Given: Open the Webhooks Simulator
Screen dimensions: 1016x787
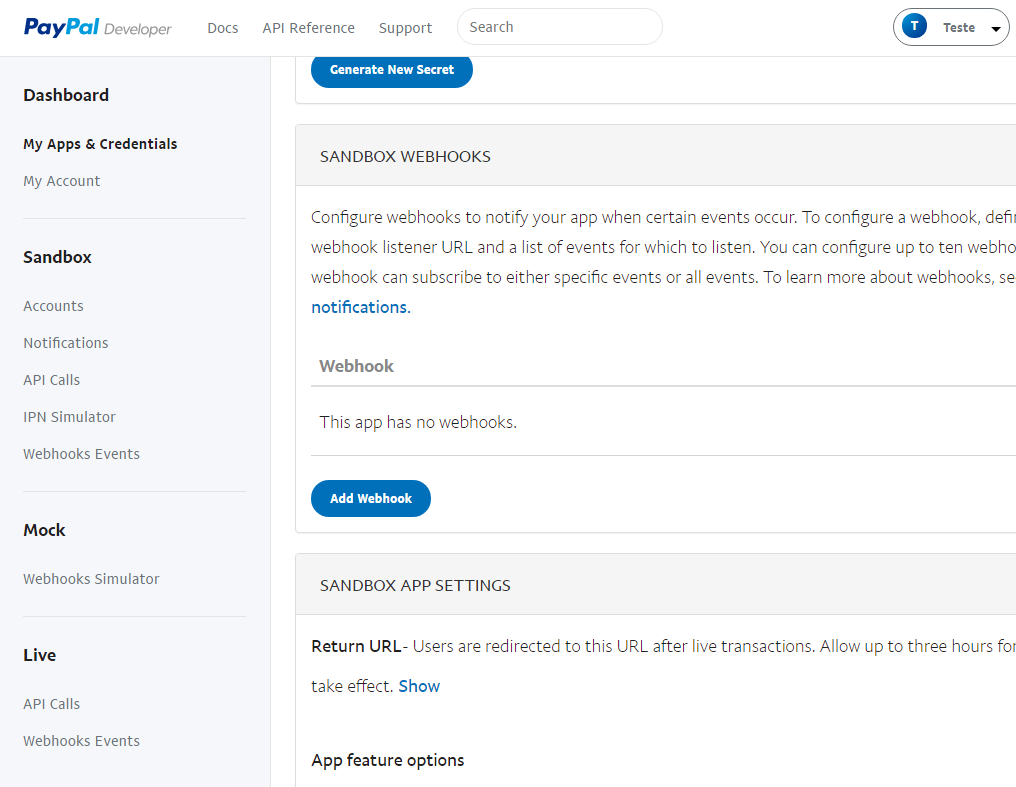Looking at the screenshot, I should point(91,578).
